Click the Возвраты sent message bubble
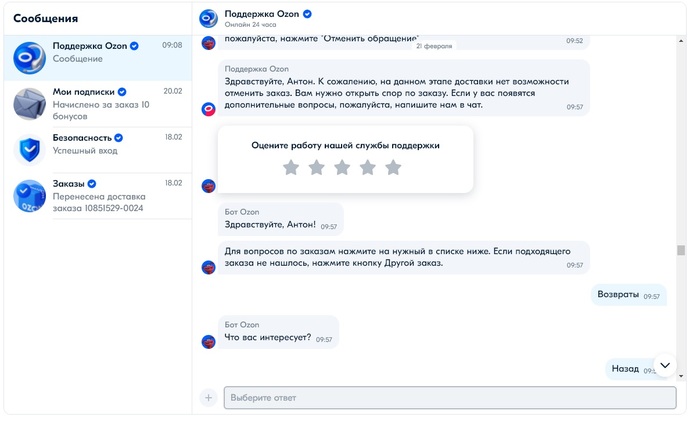 click(629, 295)
